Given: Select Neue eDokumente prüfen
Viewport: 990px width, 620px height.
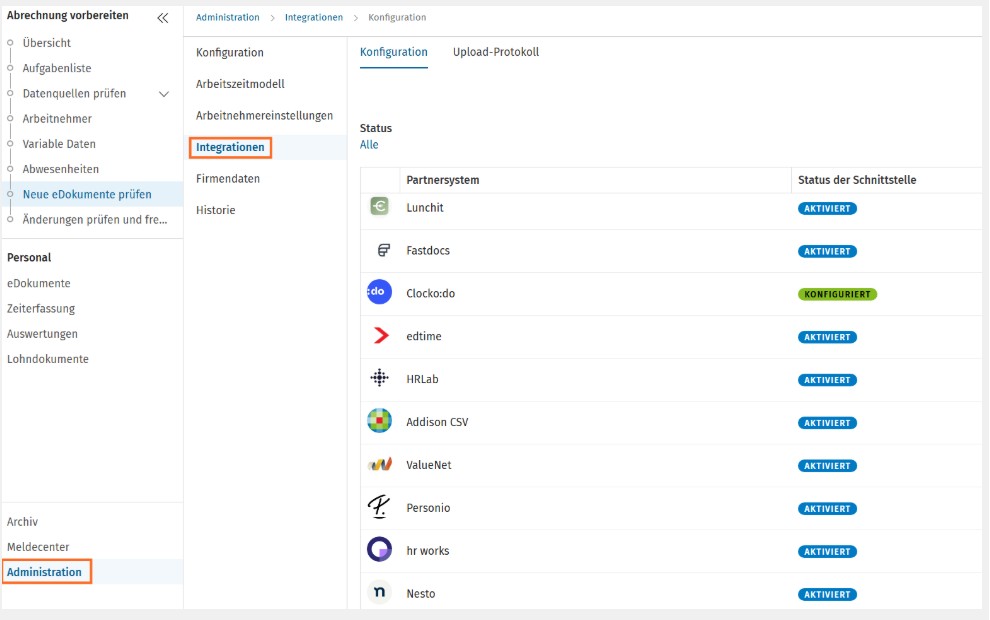Looking at the screenshot, I should [87, 194].
